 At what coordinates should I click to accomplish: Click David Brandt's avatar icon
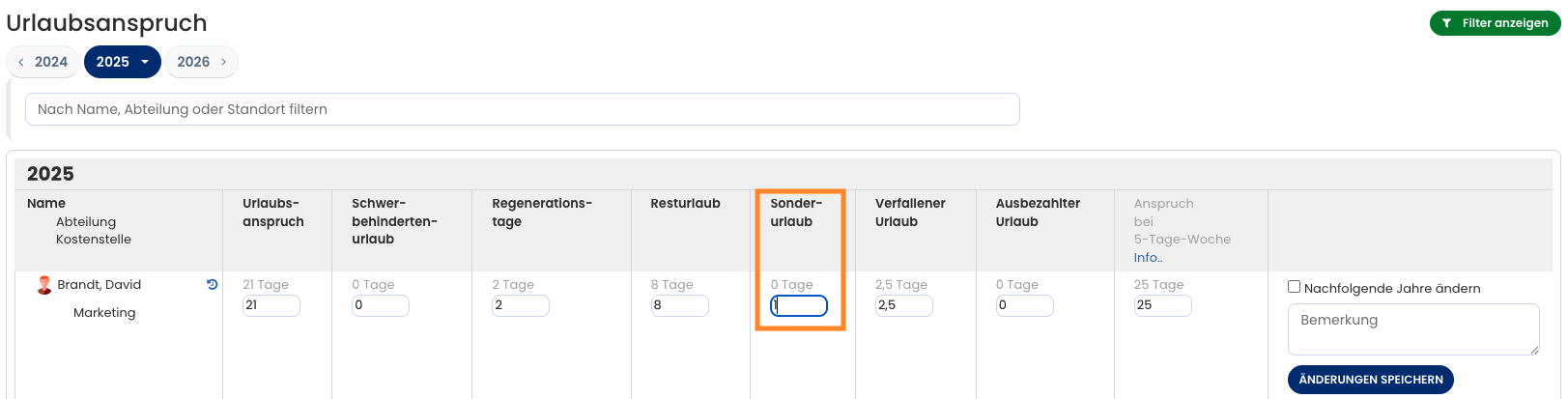(x=44, y=285)
